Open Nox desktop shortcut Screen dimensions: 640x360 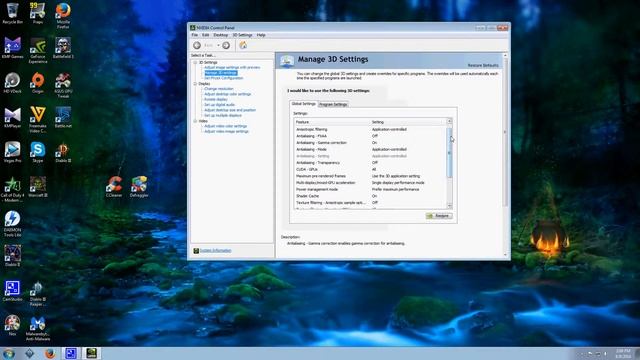(x=12, y=325)
